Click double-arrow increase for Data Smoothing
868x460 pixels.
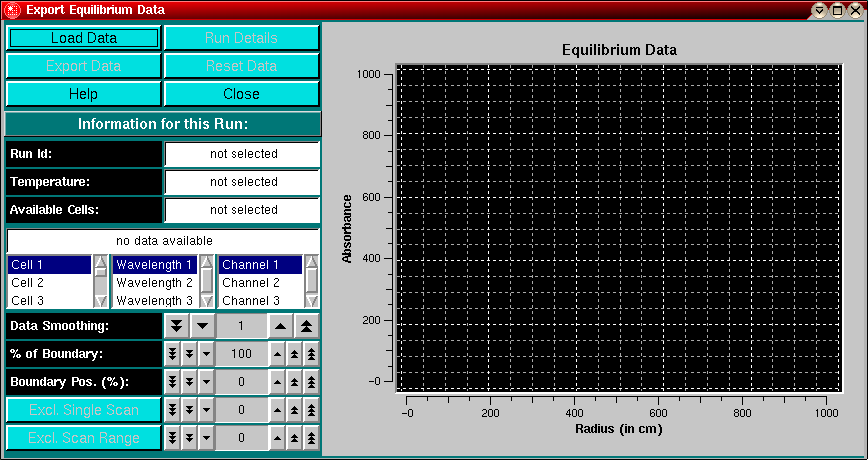pos(306,326)
